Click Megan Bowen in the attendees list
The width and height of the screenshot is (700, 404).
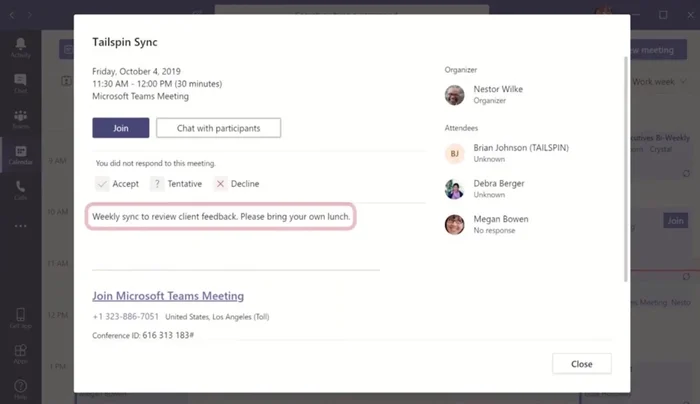(501, 219)
